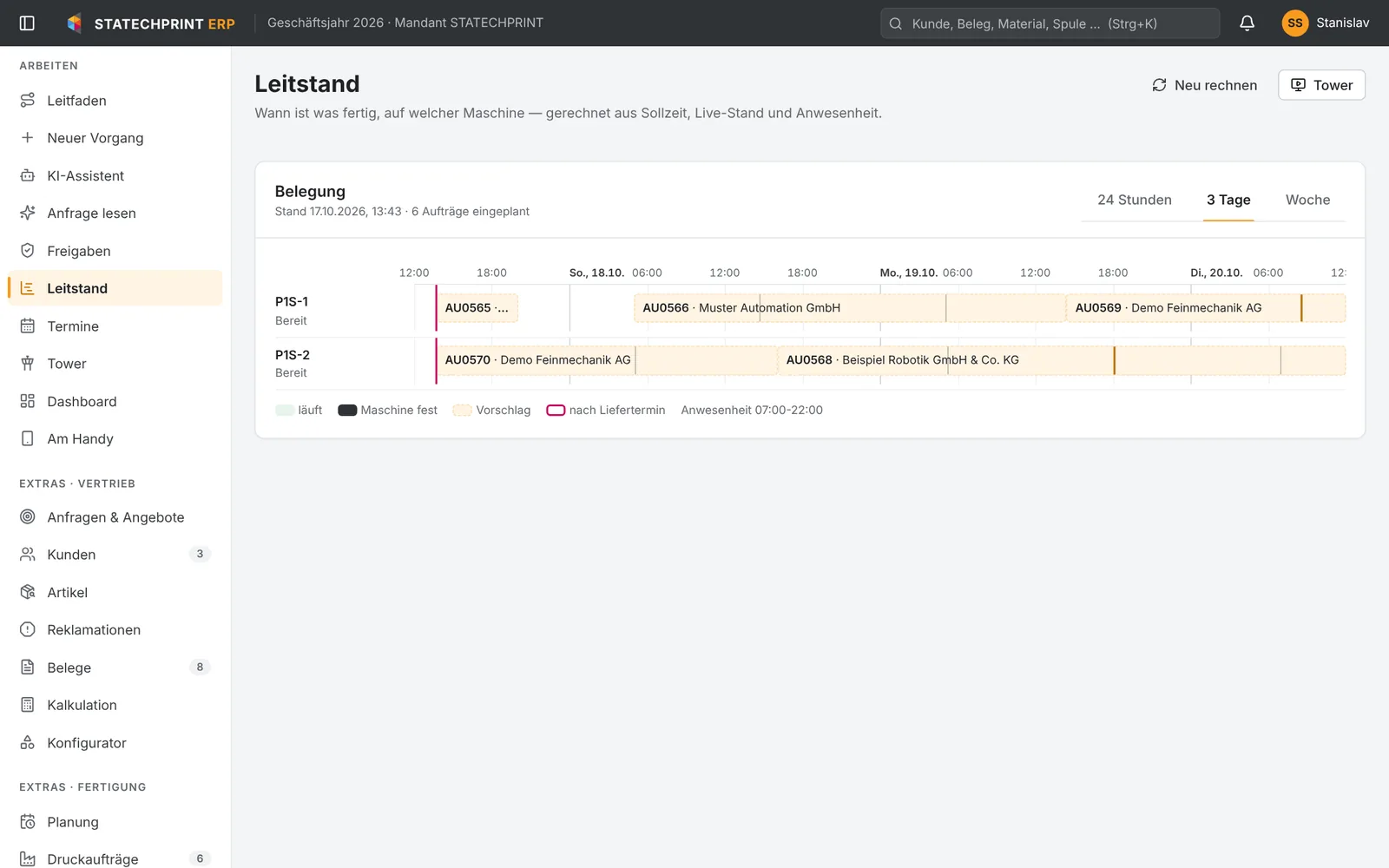Click the Termine calendar icon
Image resolution: width=1389 pixels, height=868 pixels.
pyautogui.click(x=28, y=326)
